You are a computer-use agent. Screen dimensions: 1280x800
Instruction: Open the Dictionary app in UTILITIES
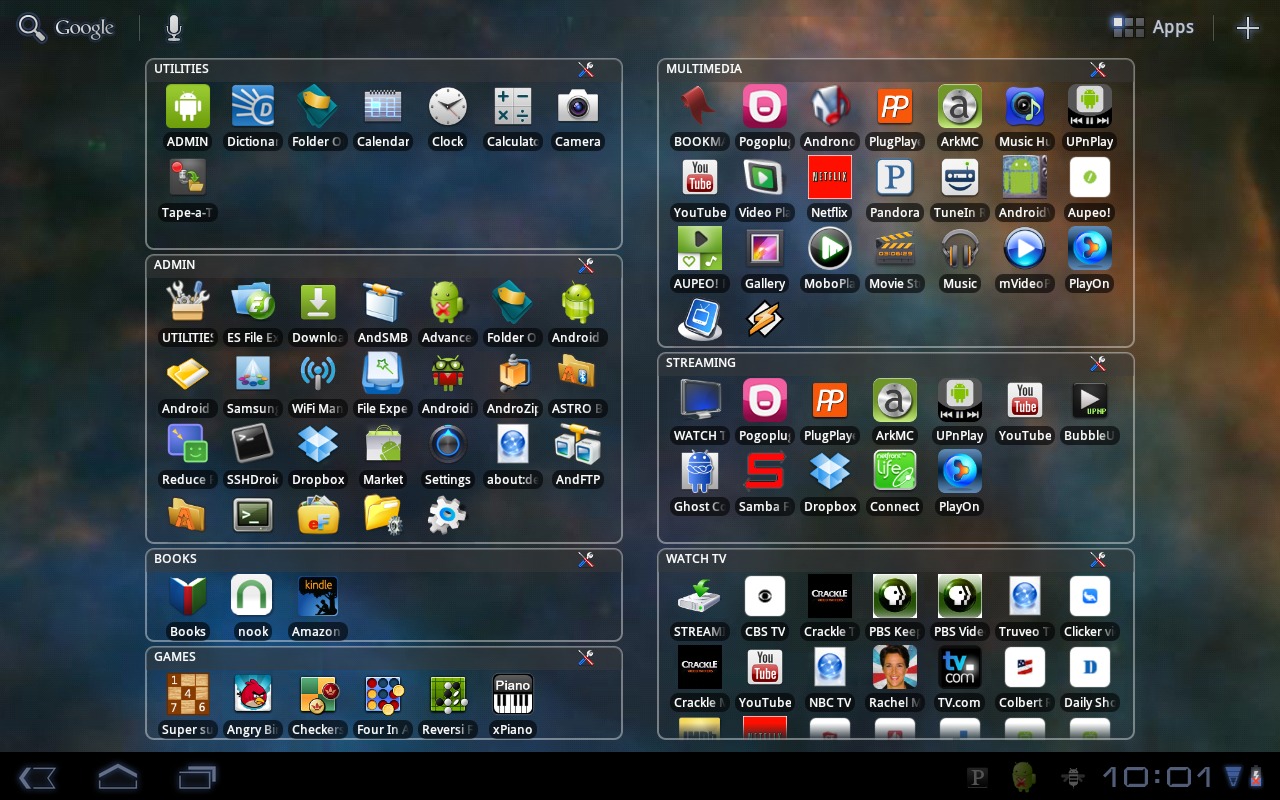253,117
